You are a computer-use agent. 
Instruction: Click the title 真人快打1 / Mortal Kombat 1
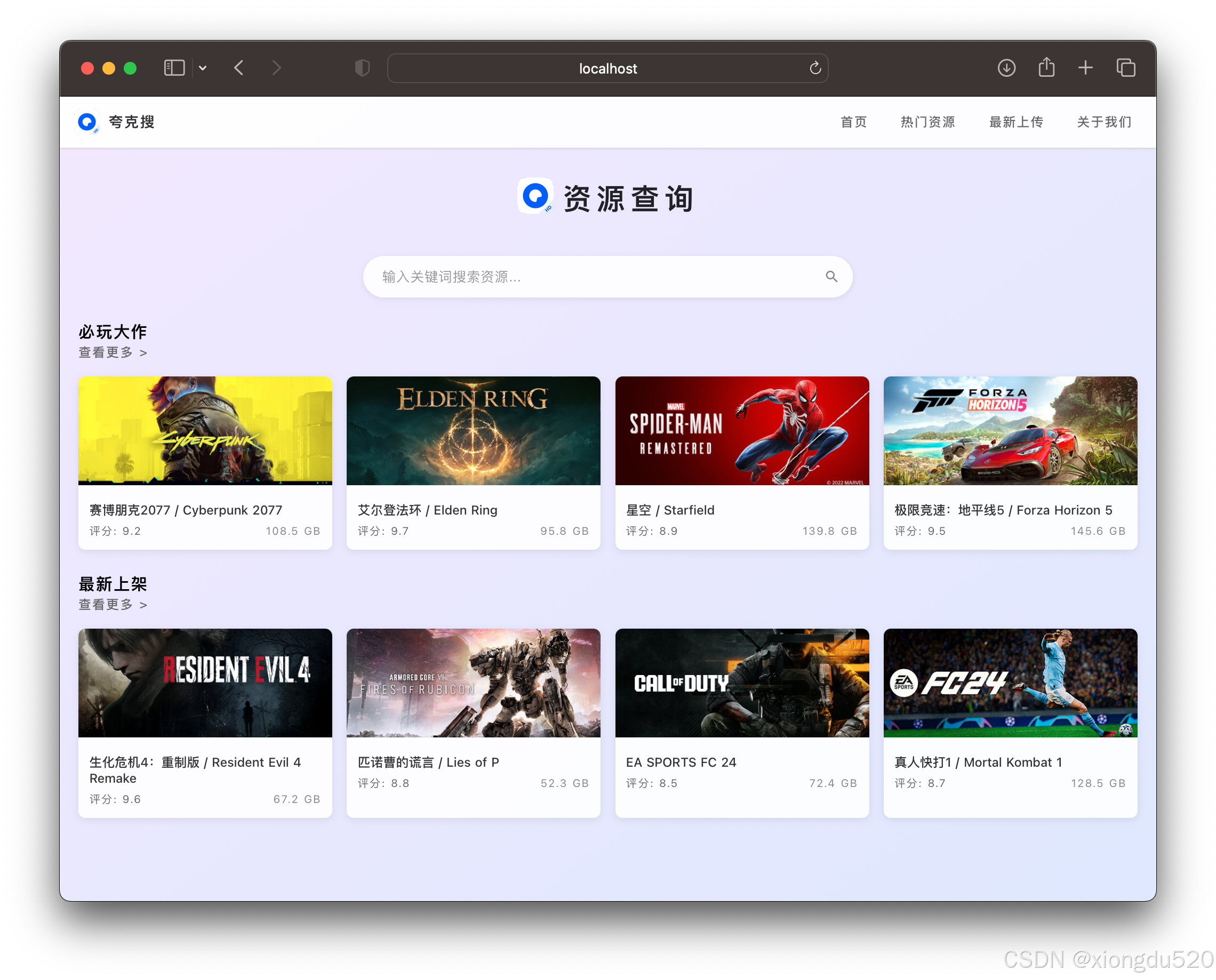(x=978, y=762)
